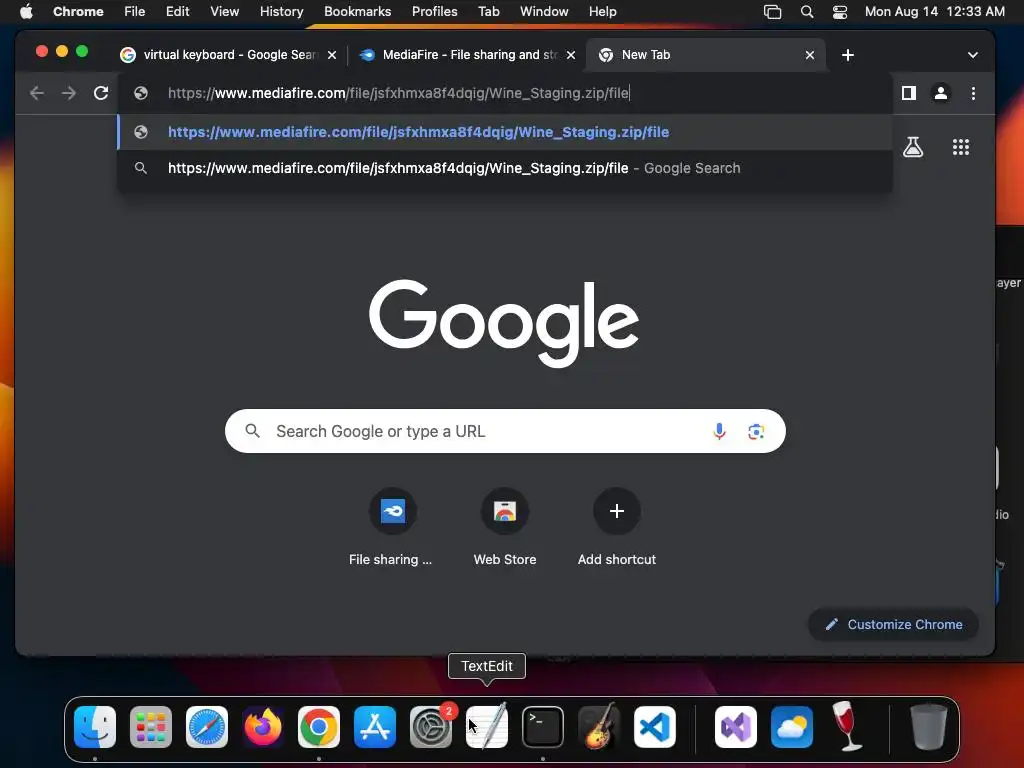Image resolution: width=1024 pixels, height=768 pixels.
Task: Click the Google logo
Action: point(504,323)
